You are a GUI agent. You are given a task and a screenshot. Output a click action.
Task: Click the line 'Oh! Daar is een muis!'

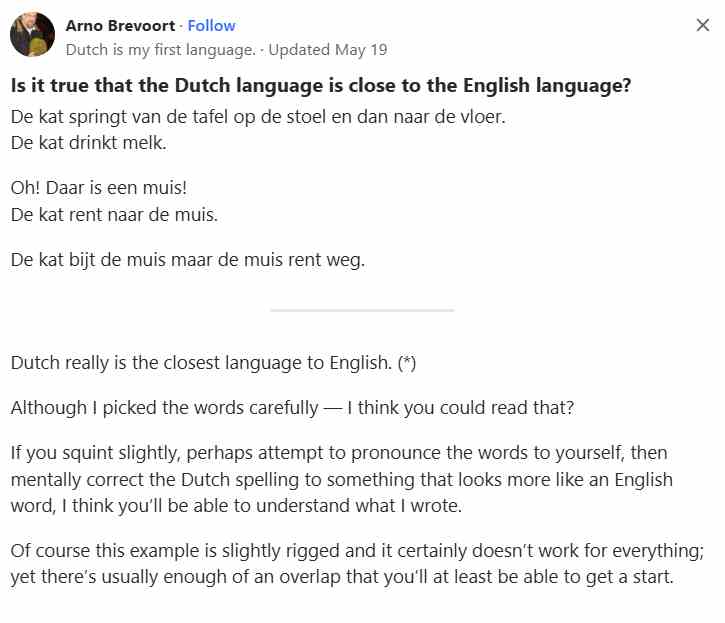point(99,188)
